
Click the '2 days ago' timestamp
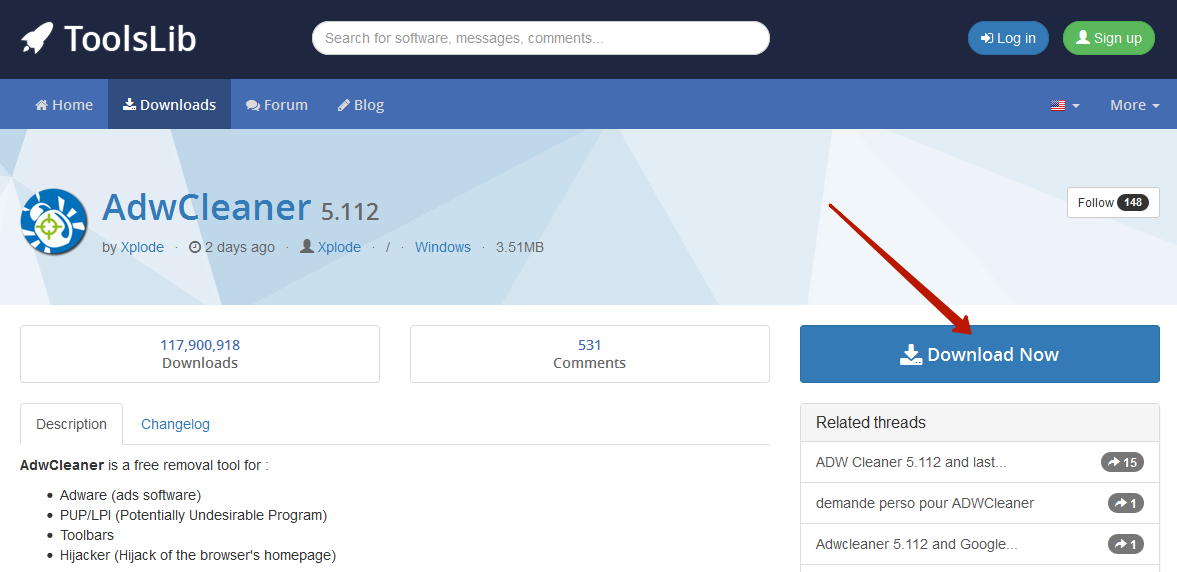(232, 248)
